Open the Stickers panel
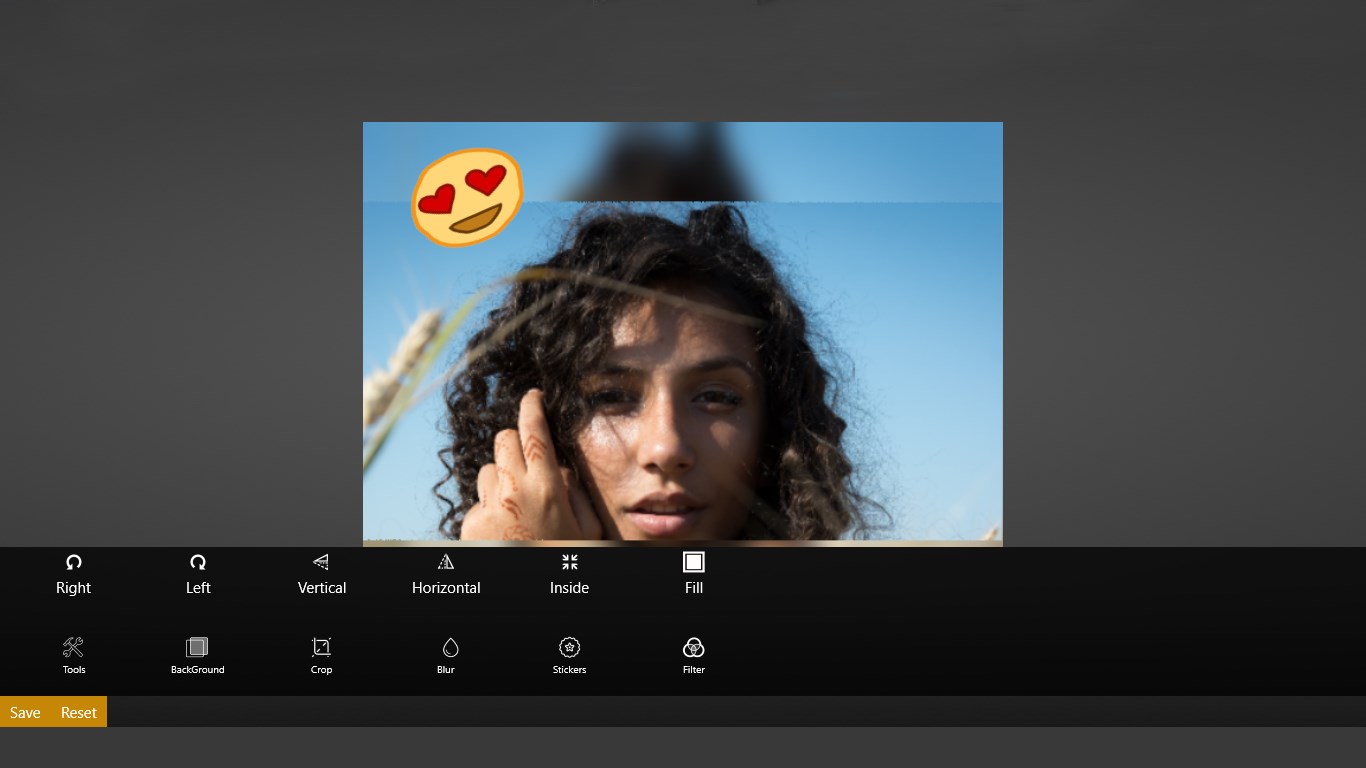1366x768 pixels. tap(569, 655)
